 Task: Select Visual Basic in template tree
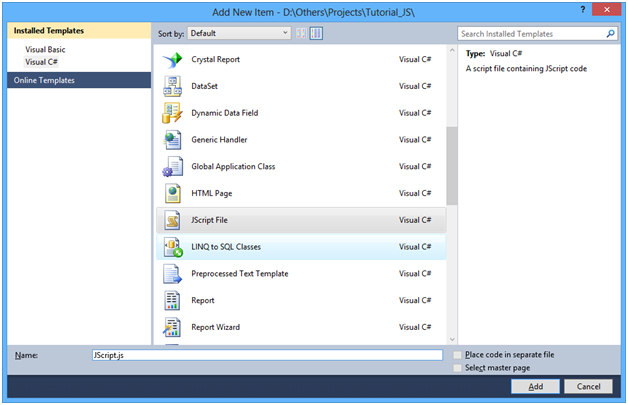click(45, 50)
